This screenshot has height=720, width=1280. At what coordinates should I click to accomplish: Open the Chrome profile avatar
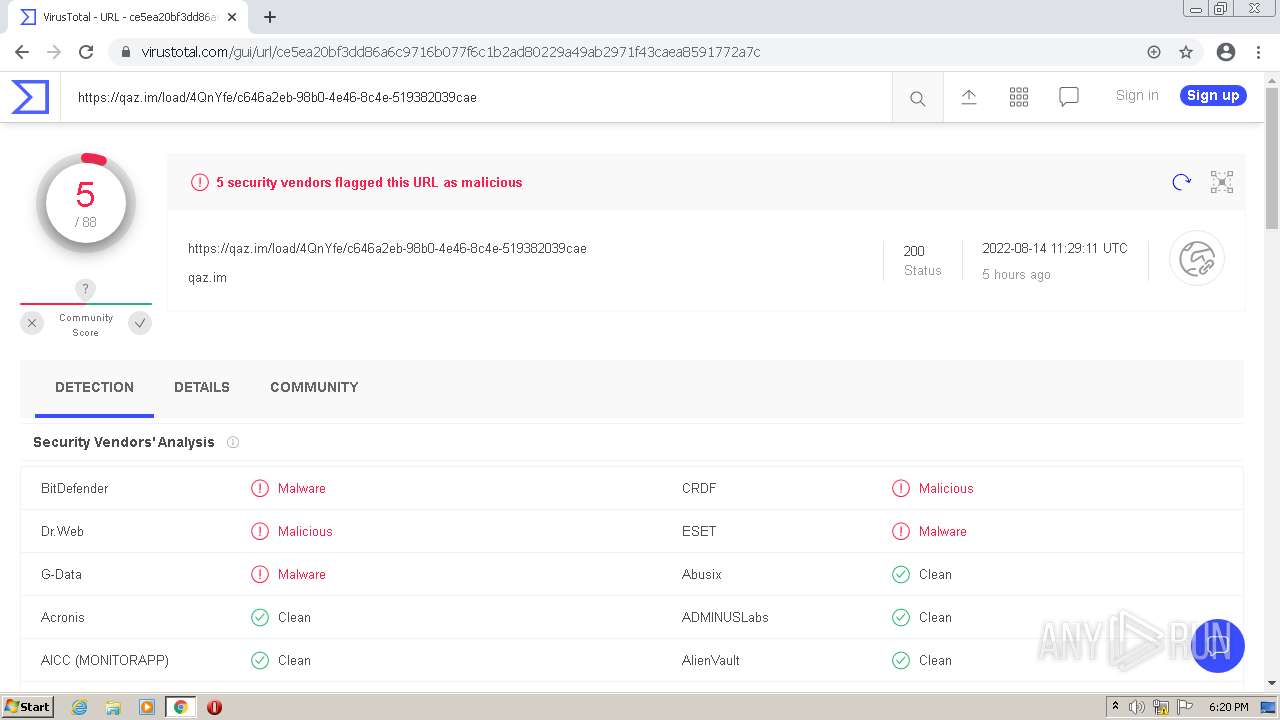[x=1226, y=52]
